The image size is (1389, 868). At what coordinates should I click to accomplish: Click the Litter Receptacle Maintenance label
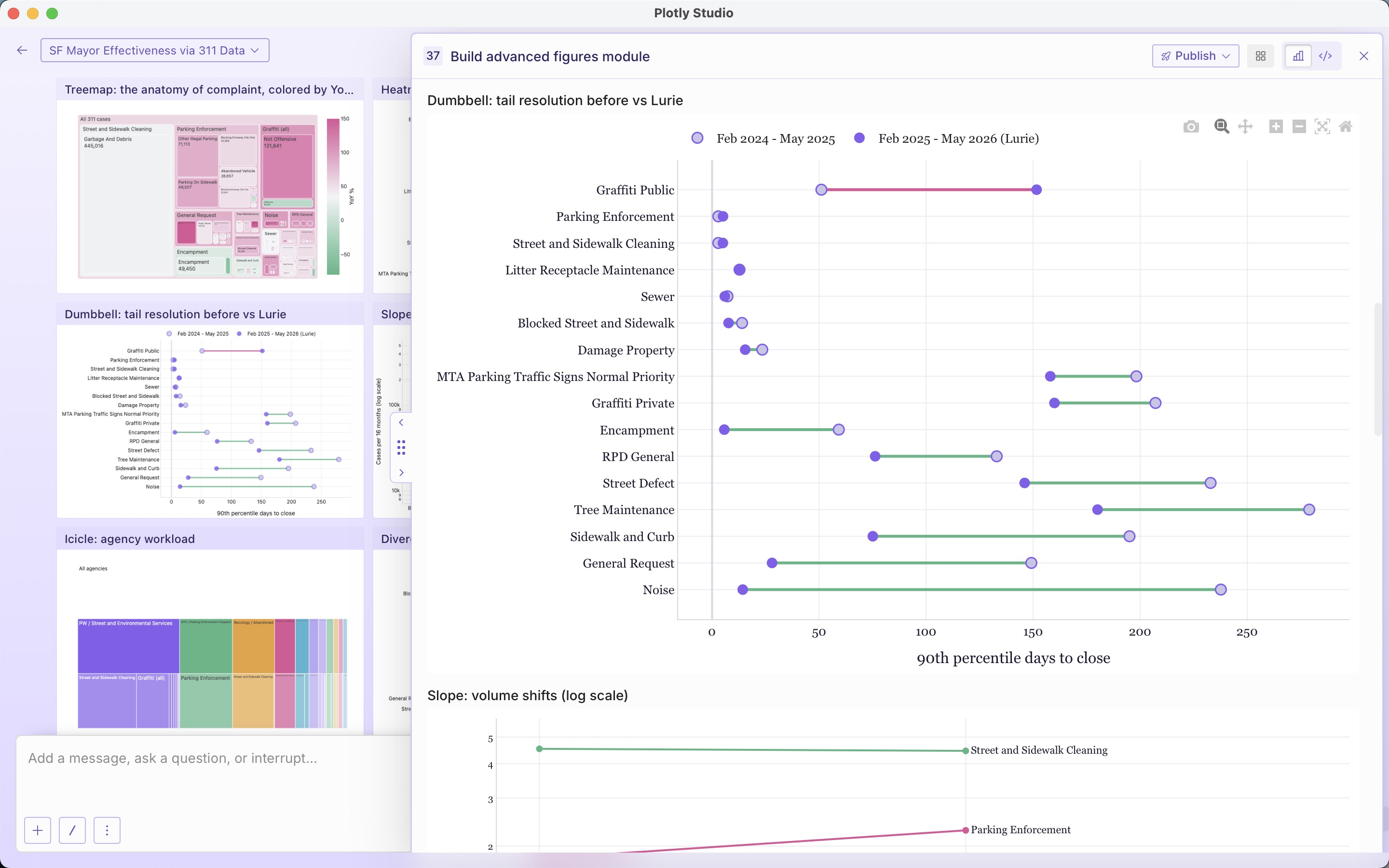(x=589, y=270)
